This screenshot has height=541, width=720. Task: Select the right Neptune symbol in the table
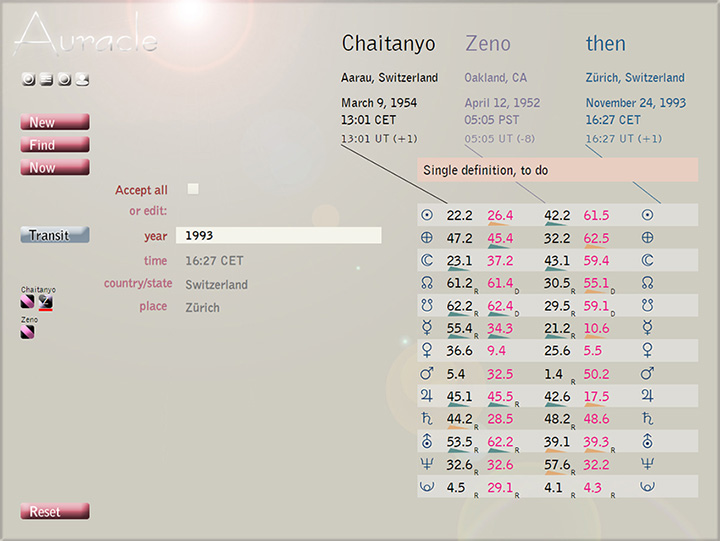(647, 463)
